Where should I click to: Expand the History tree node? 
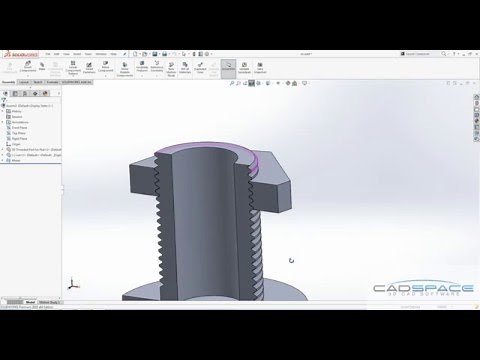coord(3,111)
